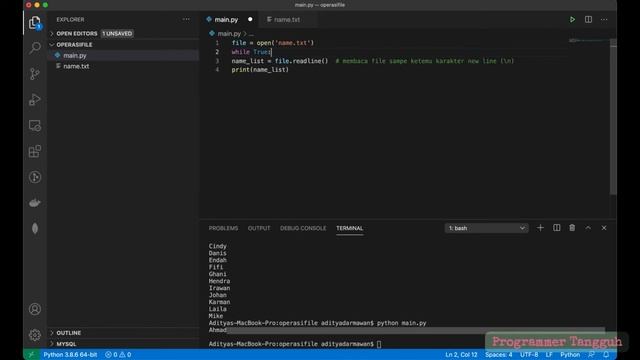Split the terminal panel
The height and width of the screenshot is (360, 640).
(x=556, y=228)
